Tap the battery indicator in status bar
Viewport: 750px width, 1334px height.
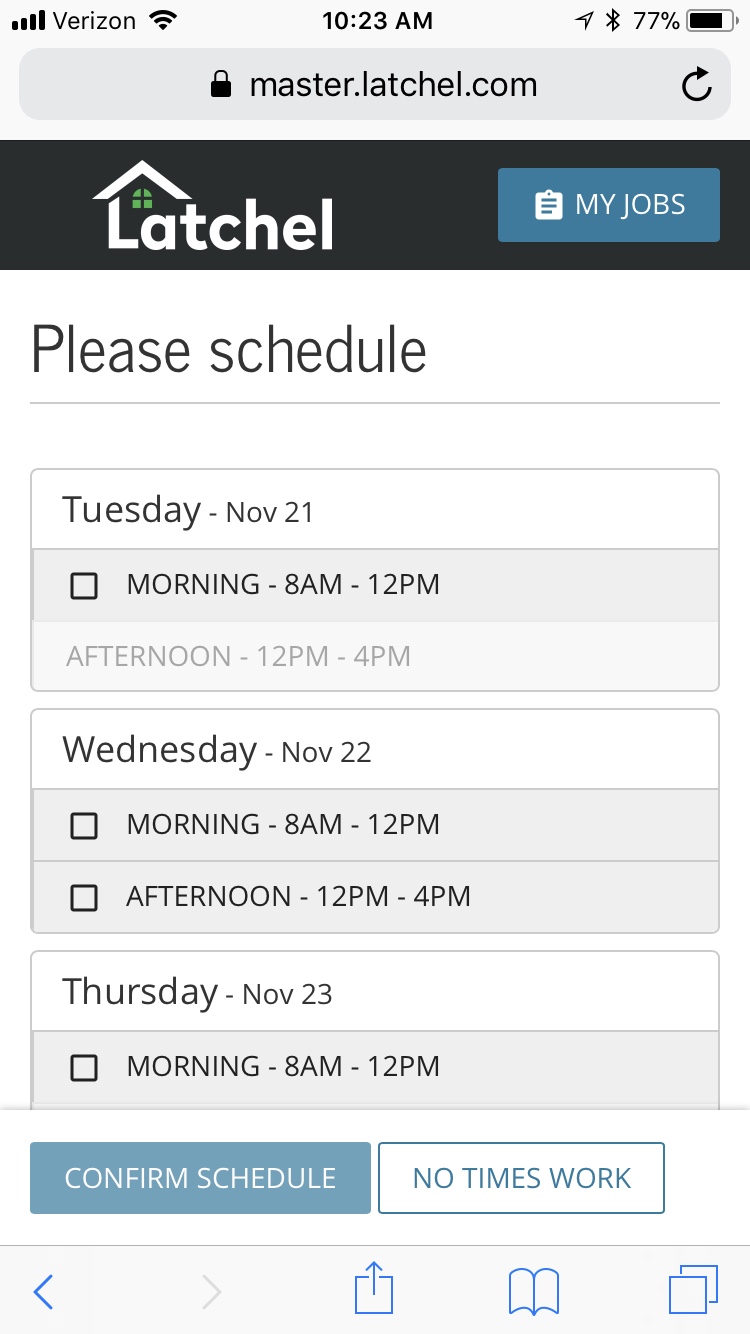pyautogui.click(x=711, y=21)
